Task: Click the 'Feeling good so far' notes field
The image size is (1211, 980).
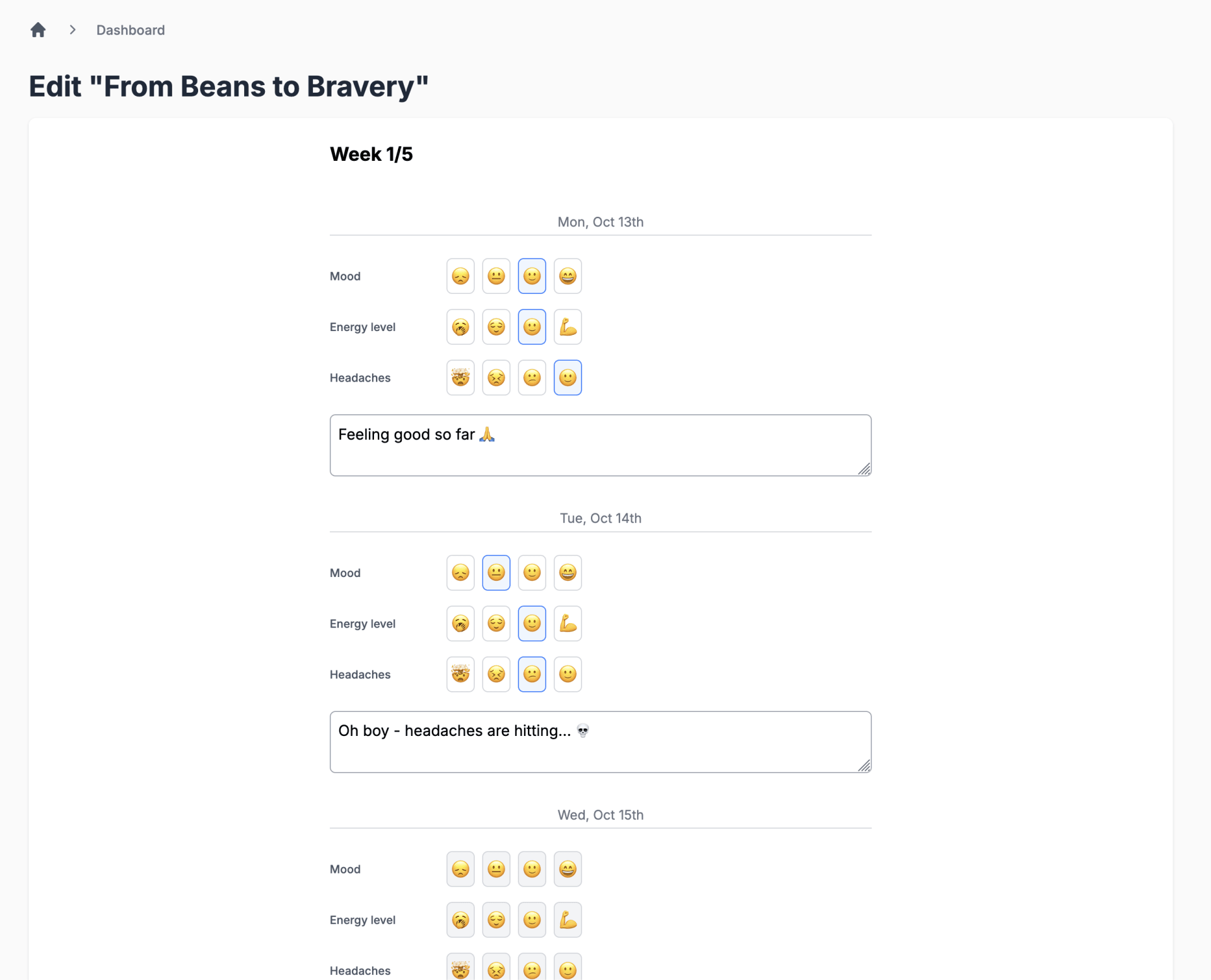Action: 599,445
